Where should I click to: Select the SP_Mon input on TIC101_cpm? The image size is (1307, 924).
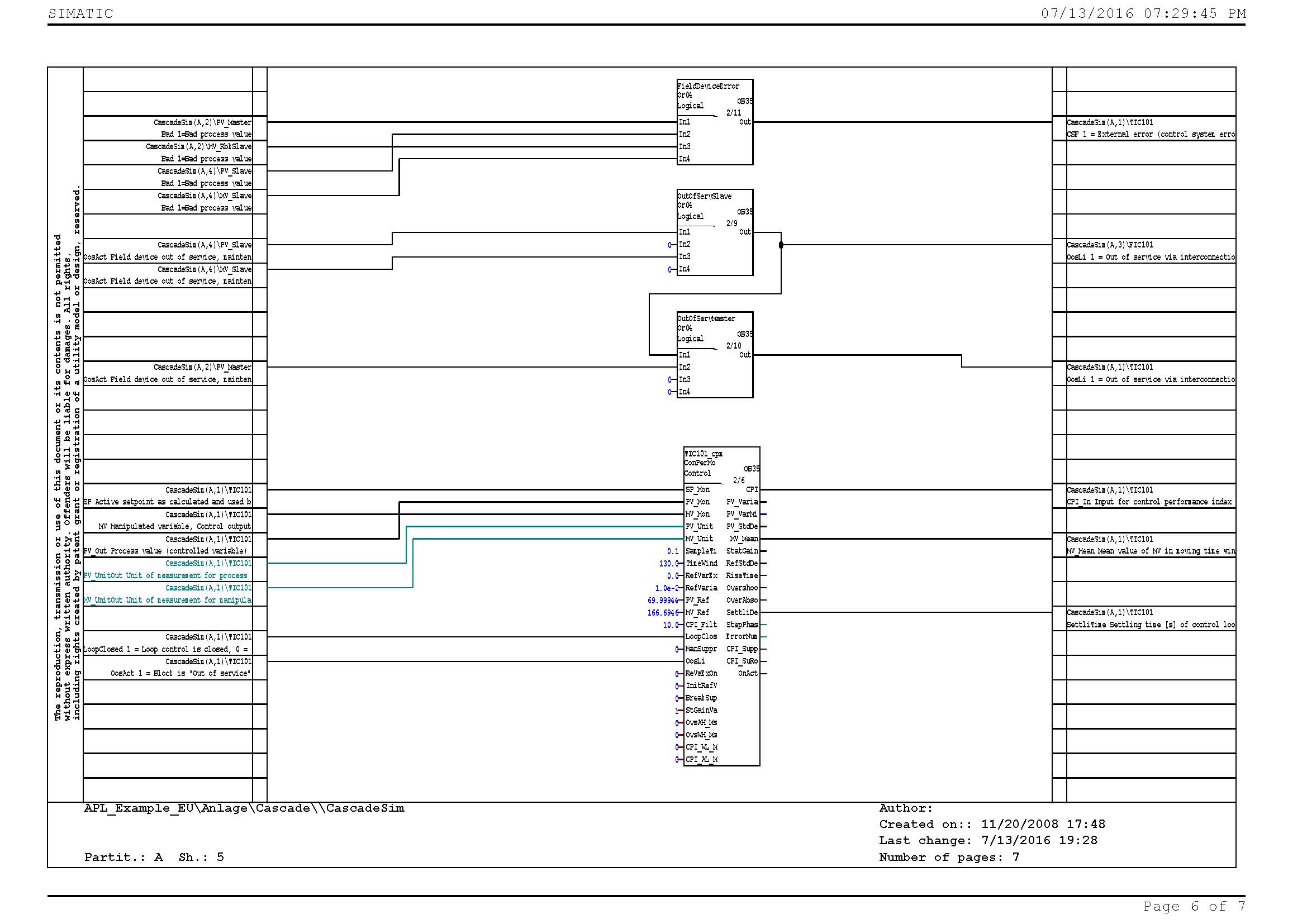[x=697, y=490]
